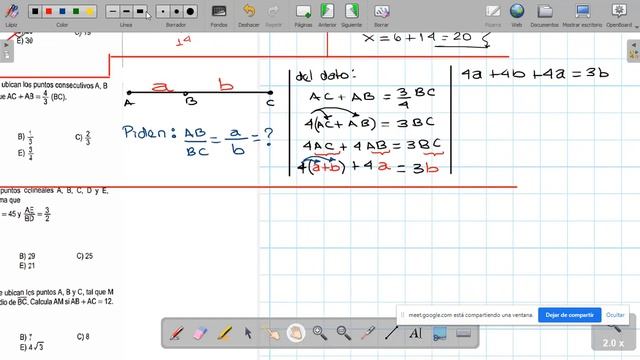The height and width of the screenshot is (360, 640).
Task: Select the large eraser size
Action: click(x=190, y=11)
